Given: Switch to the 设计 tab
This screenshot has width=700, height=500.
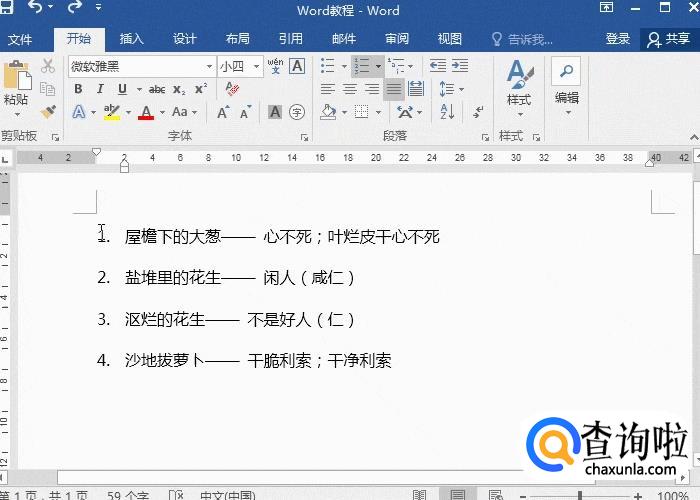Looking at the screenshot, I should (x=184, y=39).
